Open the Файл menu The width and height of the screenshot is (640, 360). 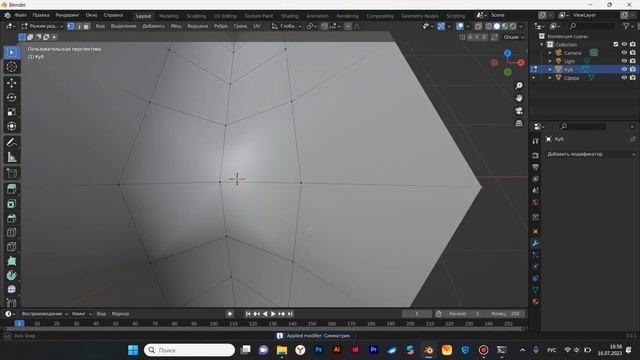click(20, 15)
